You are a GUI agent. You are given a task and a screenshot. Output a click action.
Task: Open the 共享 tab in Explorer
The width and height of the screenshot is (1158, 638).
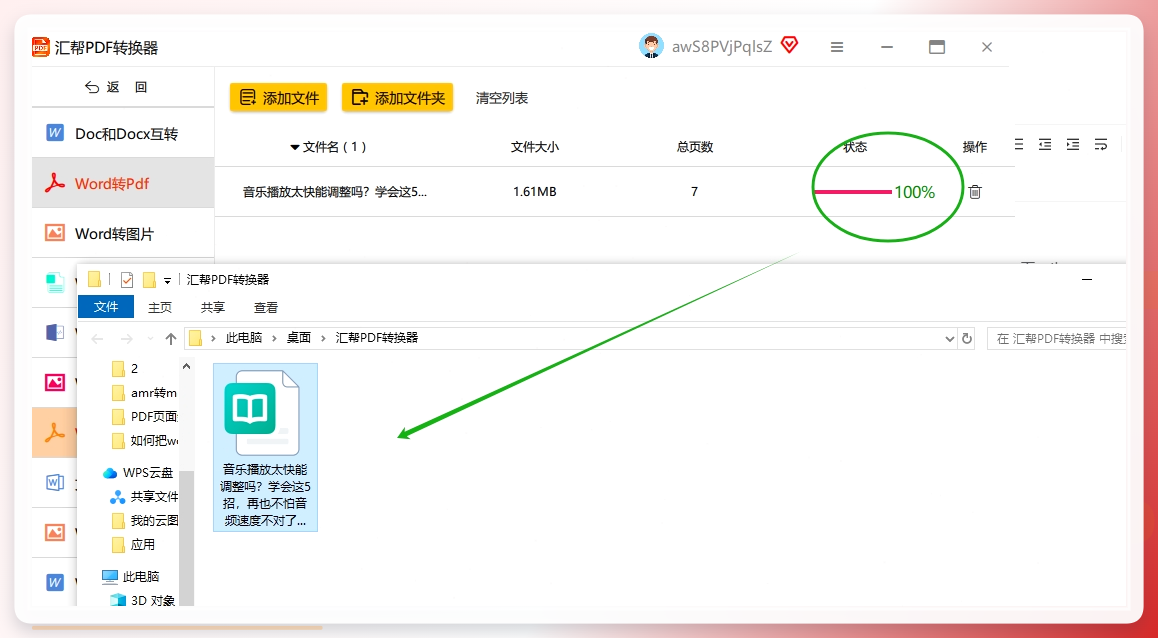(213, 307)
